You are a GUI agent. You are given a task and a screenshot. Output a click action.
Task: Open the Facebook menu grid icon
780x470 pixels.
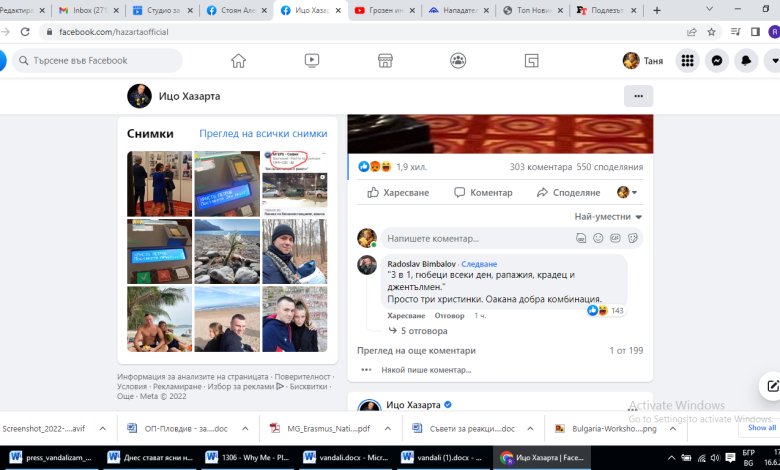687,61
